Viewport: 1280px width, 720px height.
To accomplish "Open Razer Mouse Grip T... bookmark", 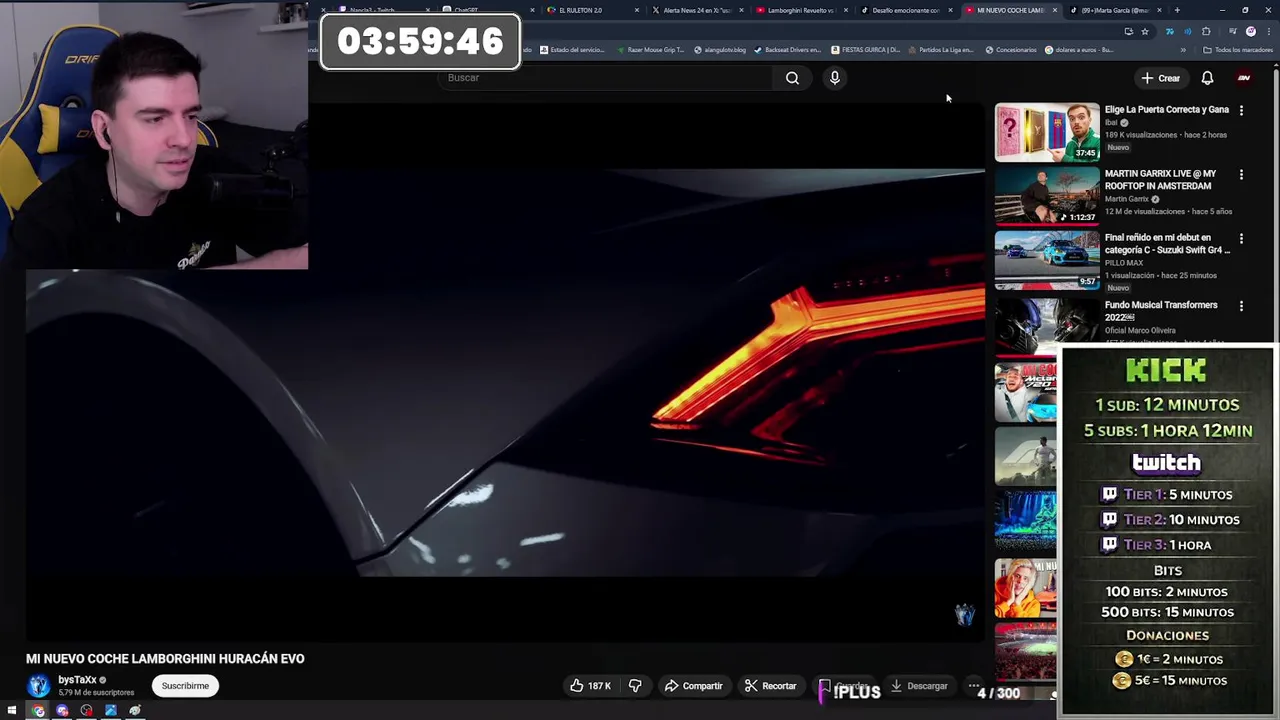I will [x=651, y=50].
